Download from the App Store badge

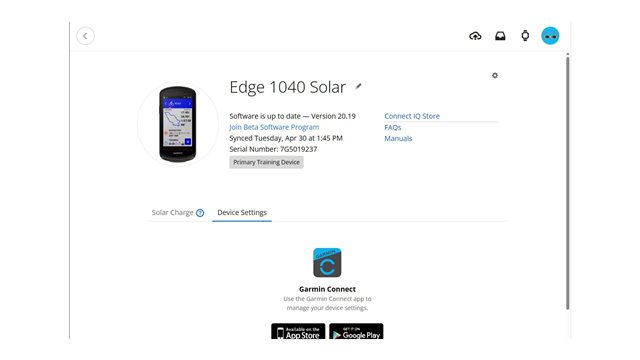[x=298, y=331]
